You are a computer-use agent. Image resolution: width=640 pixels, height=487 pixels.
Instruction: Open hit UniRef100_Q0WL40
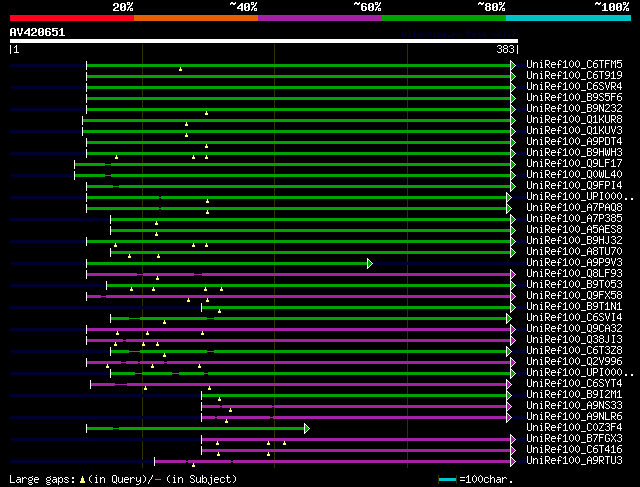pyautogui.click(x=574, y=175)
